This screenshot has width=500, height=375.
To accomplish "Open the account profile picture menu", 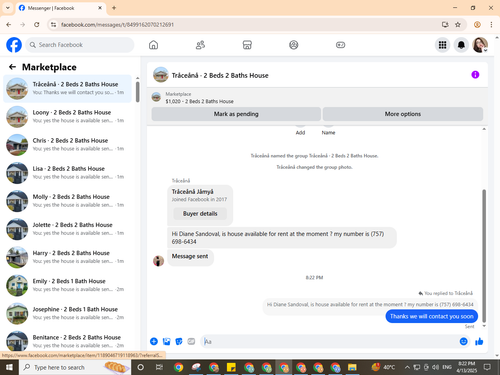I will (x=480, y=45).
